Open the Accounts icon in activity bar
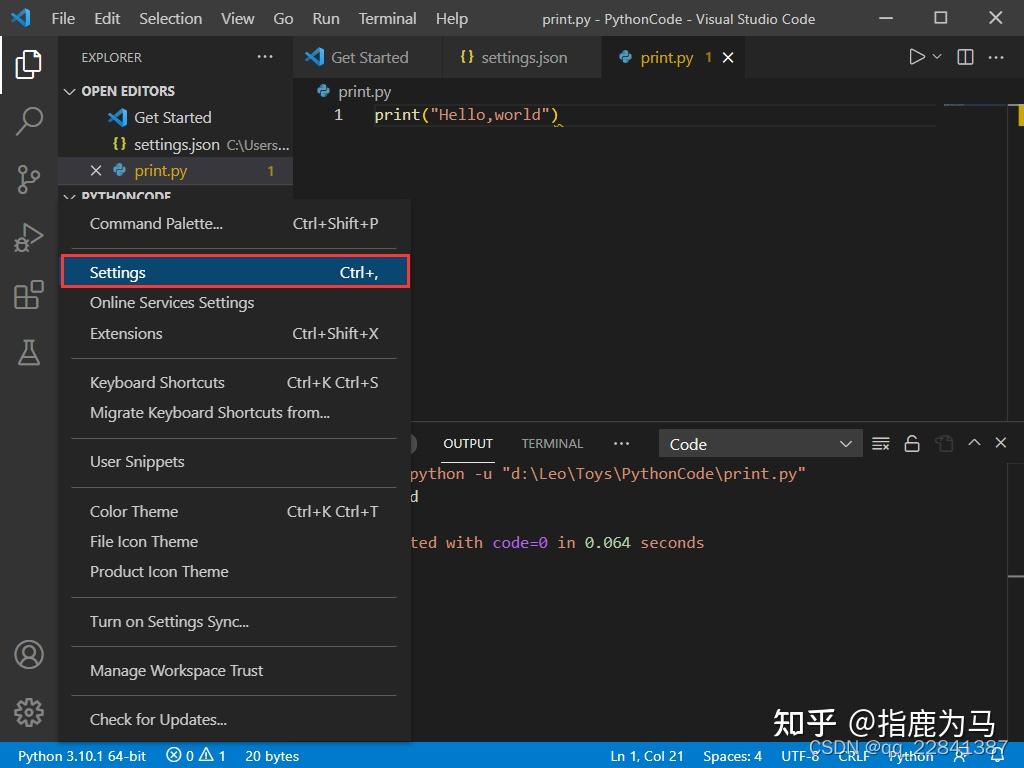The image size is (1024, 768). (x=29, y=655)
